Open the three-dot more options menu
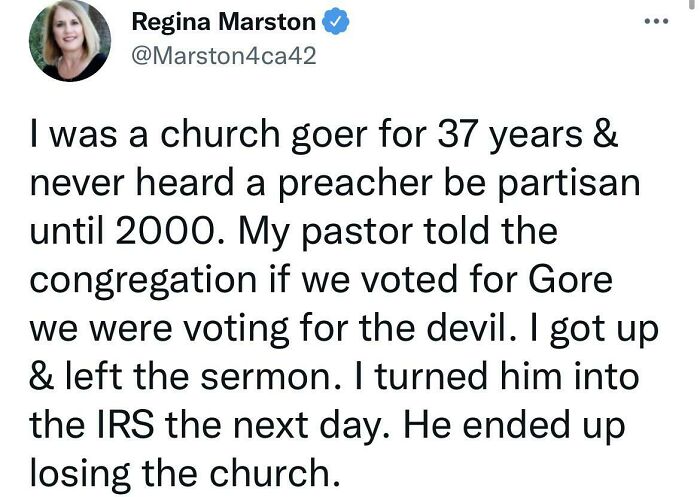Viewport: 700px width, 497px height. (655, 21)
